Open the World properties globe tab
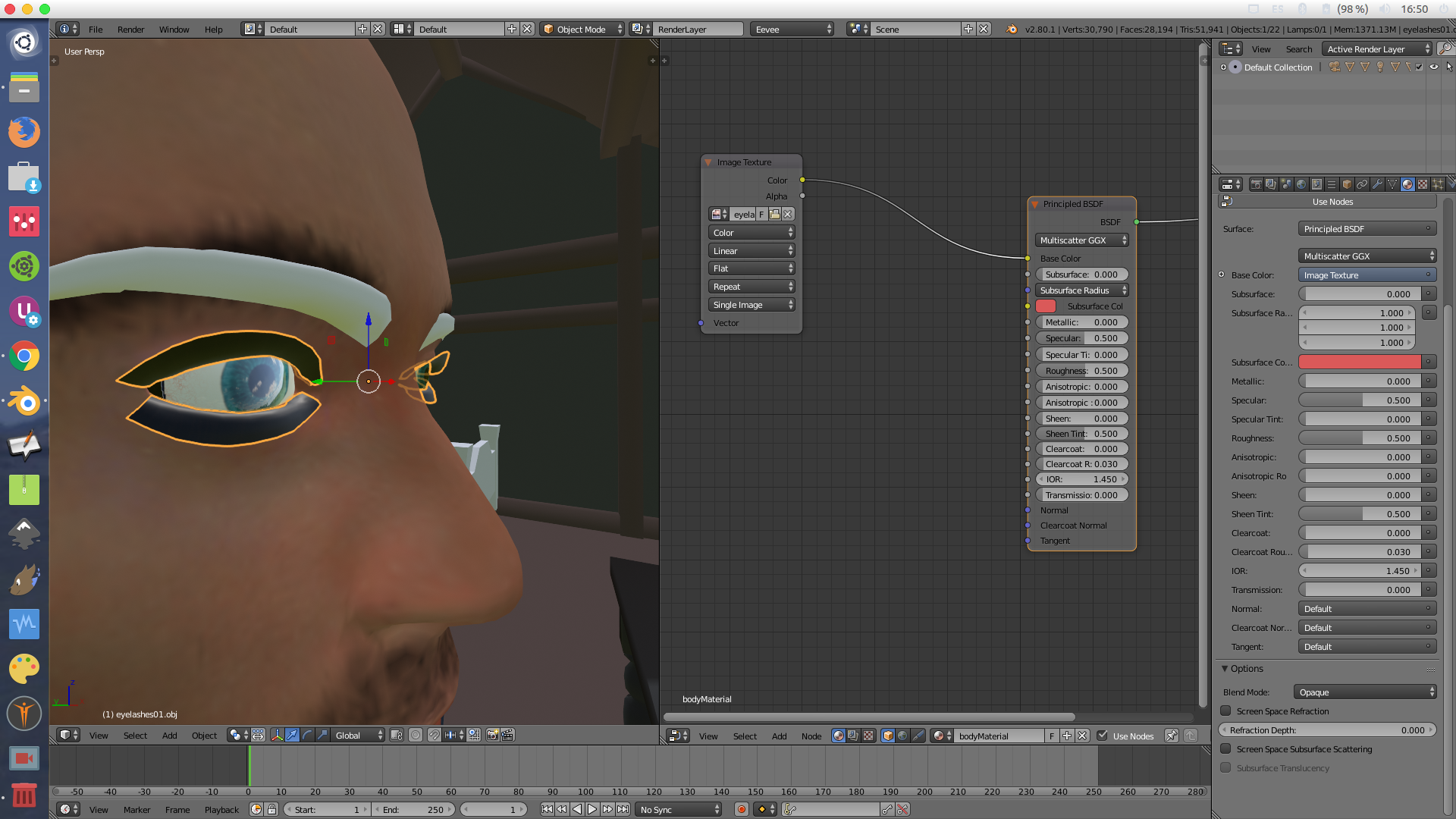Viewport: 1456px width, 819px height. (x=1302, y=184)
